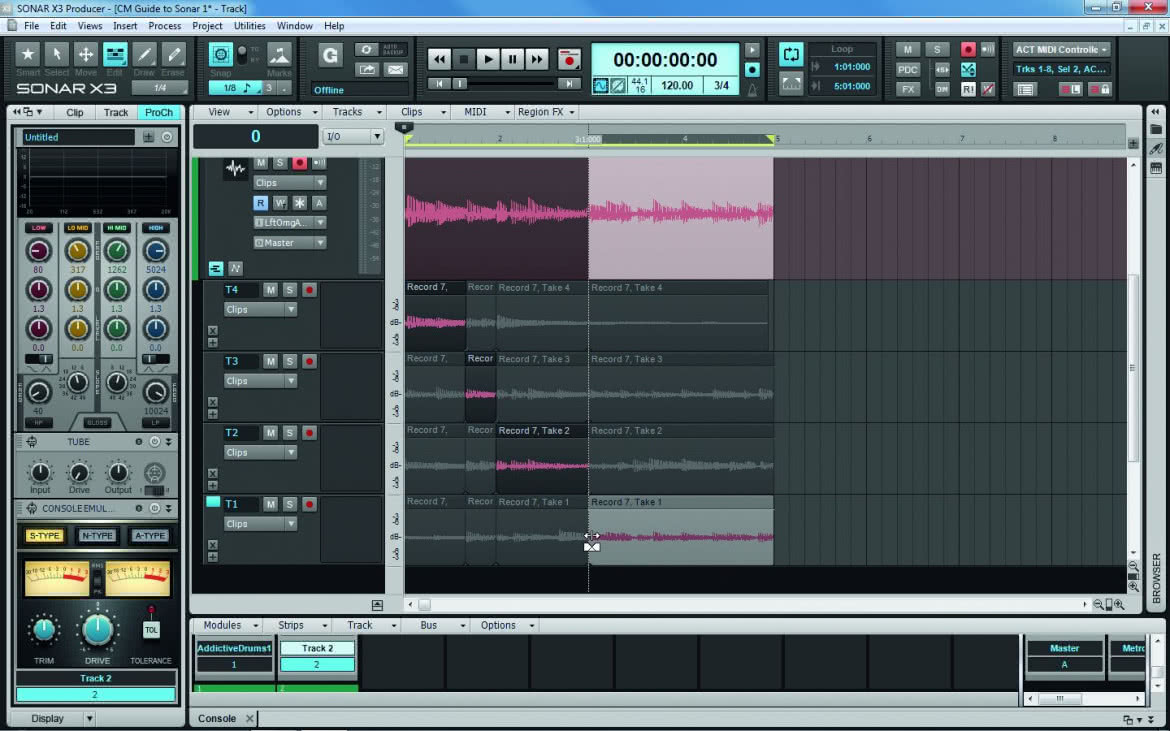Pick the Draw pencil tool
The width and height of the screenshot is (1170, 731).
144,54
